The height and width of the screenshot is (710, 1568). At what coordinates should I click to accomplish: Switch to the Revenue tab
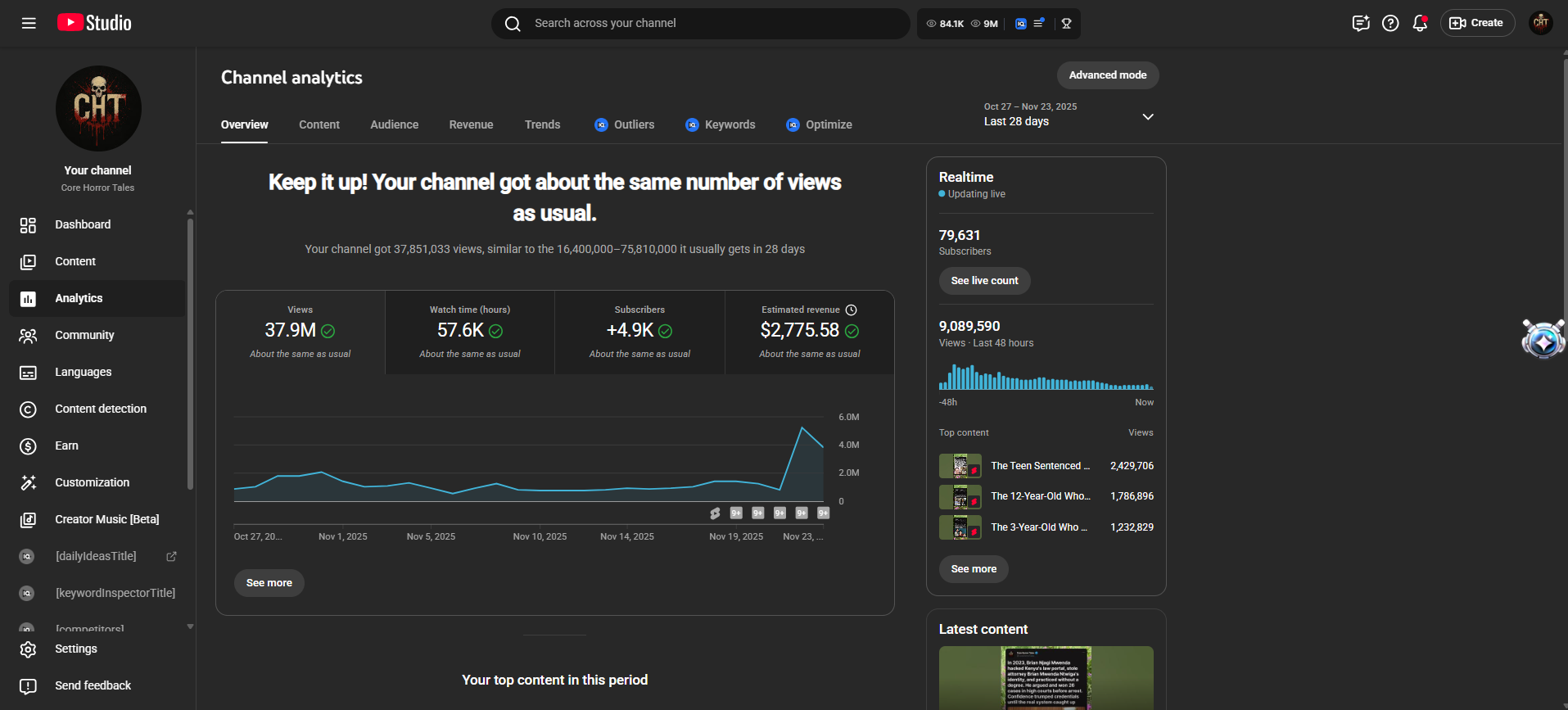(471, 124)
